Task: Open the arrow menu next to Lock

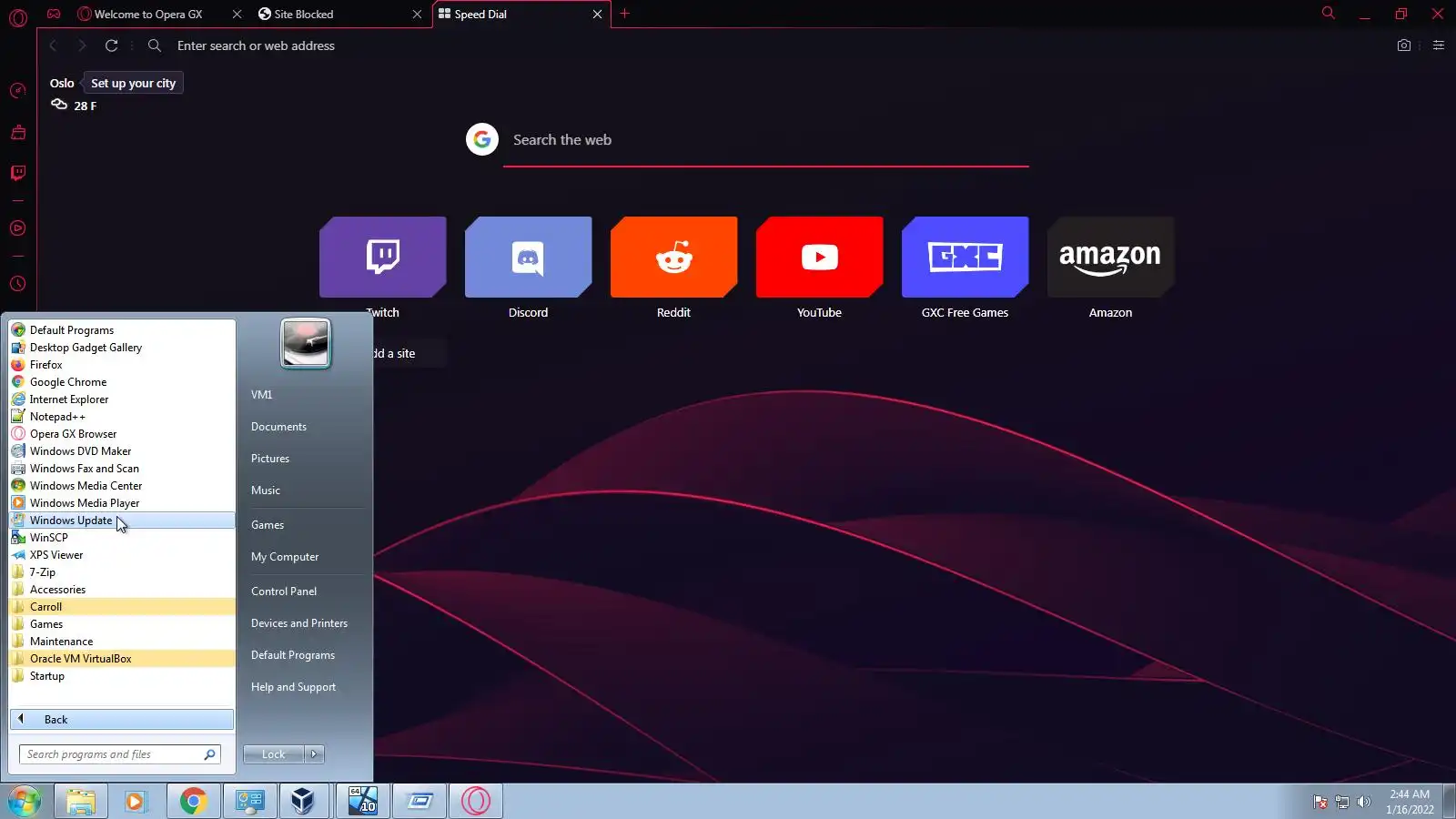Action: coord(314,754)
